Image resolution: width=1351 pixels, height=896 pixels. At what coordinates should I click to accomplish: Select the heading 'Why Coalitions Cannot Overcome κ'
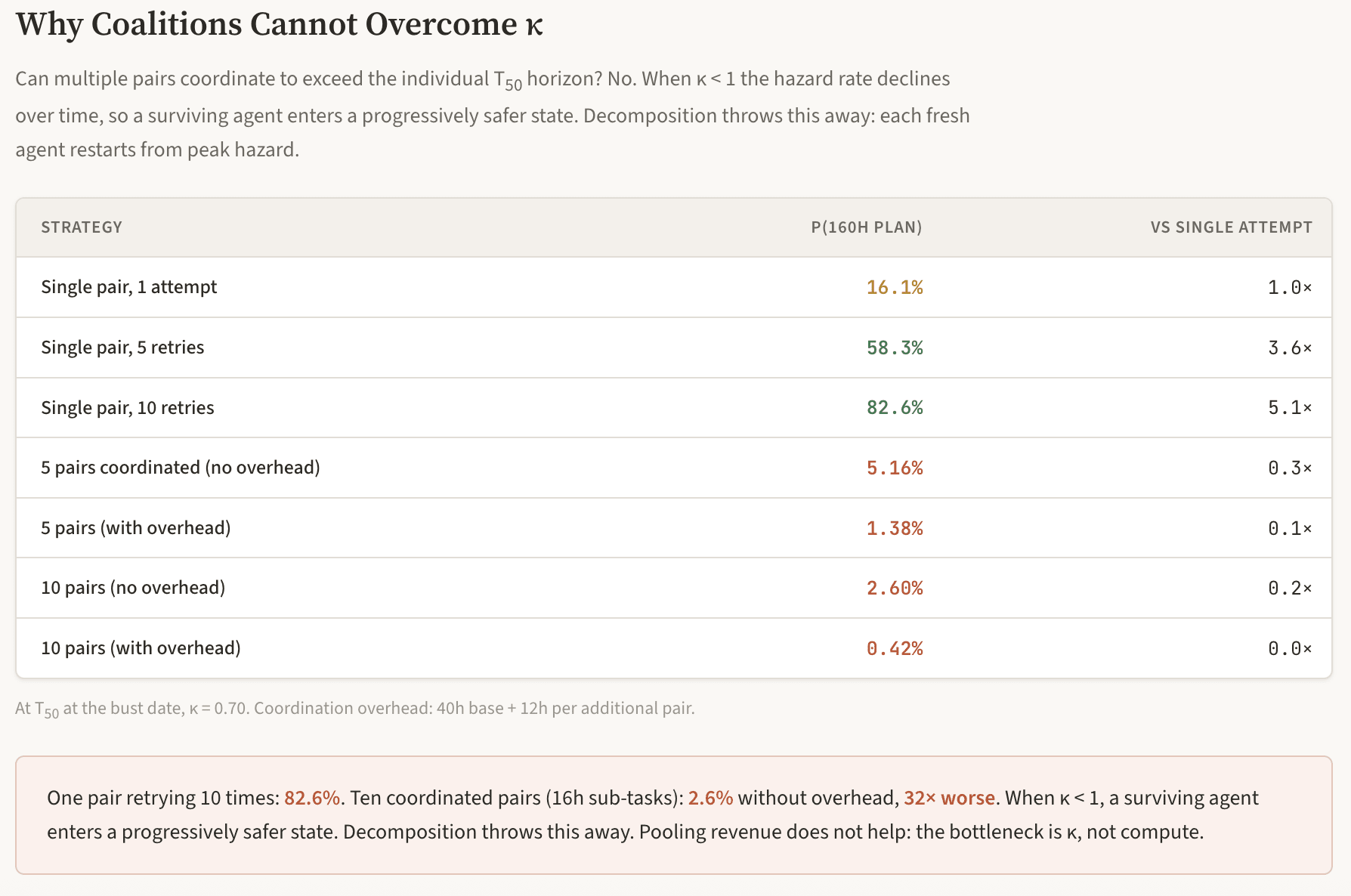click(279, 25)
